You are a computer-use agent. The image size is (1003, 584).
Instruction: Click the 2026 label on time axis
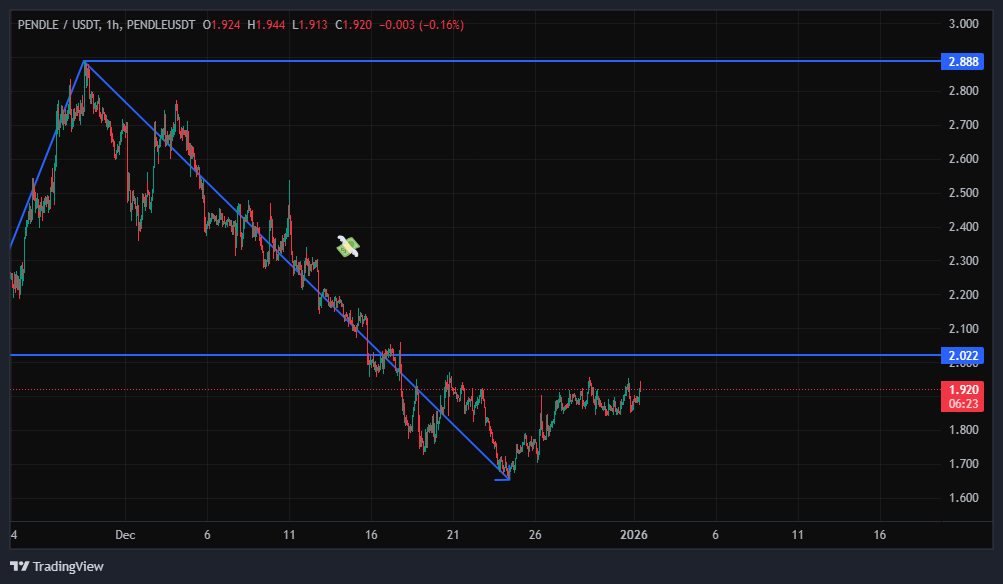click(634, 534)
